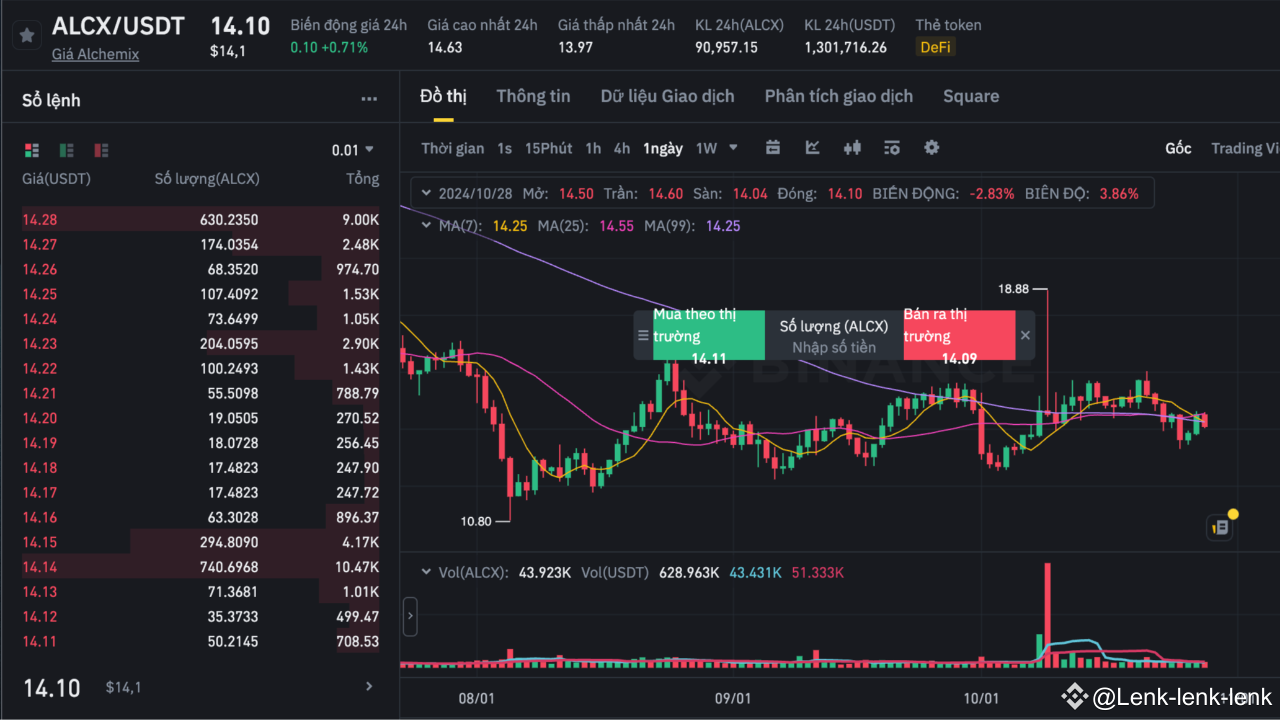Open the Phân tích giao dịch tab
The height and width of the screenshot is (720, 1280).
coord(838,96)
